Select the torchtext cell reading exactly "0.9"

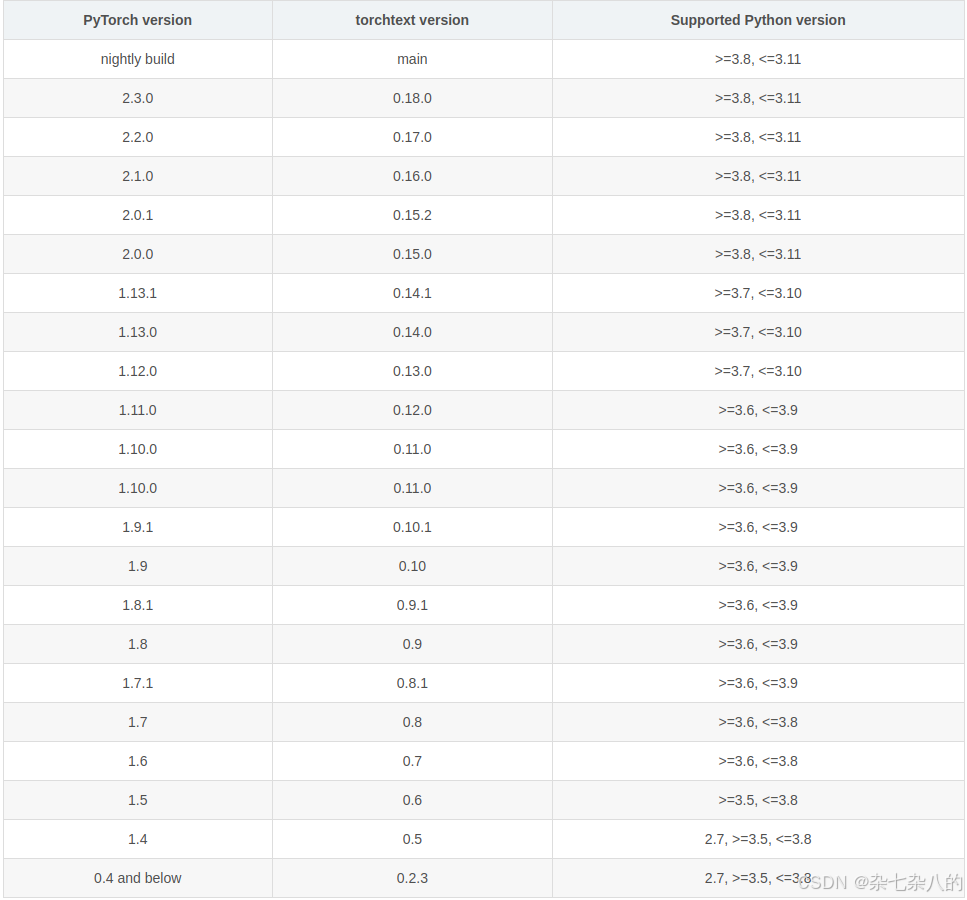412,645
